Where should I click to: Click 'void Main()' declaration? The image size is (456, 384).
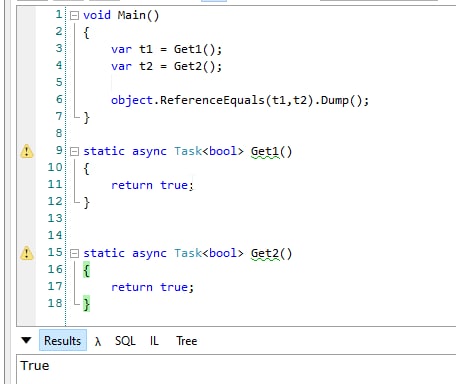[x=121, y=15]
